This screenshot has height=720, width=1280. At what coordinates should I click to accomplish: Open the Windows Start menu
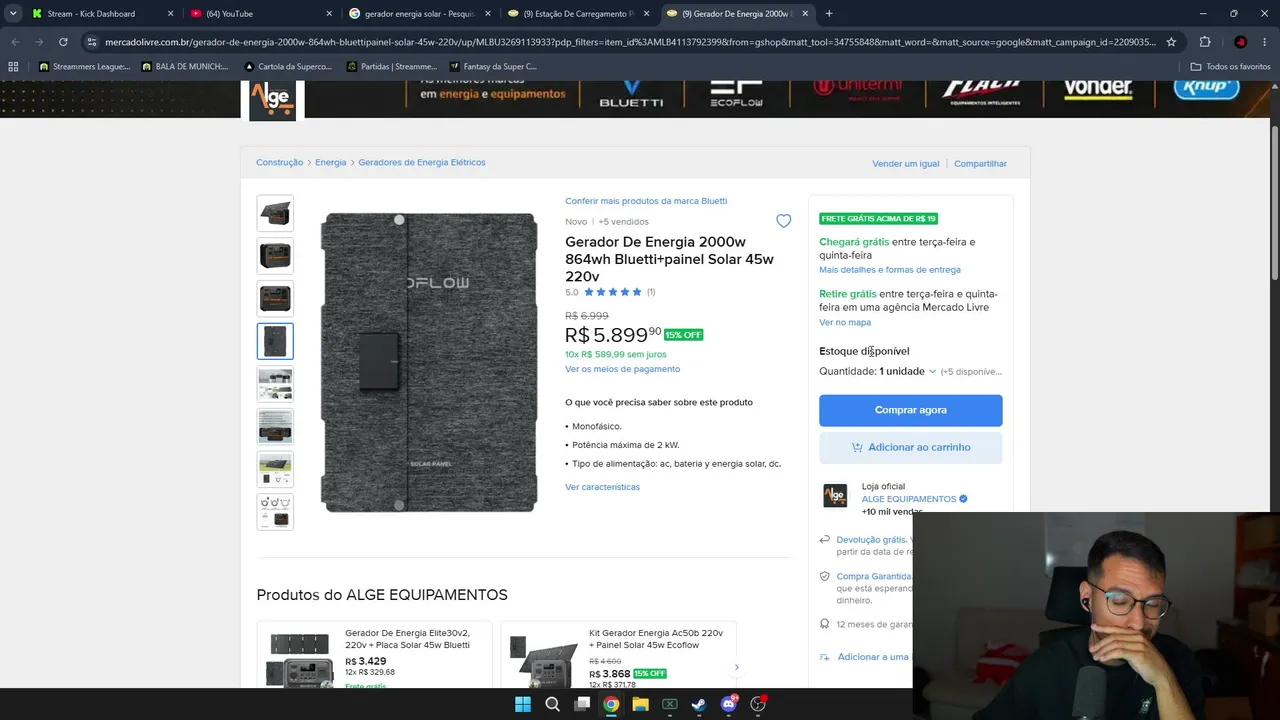pos(522,704)
